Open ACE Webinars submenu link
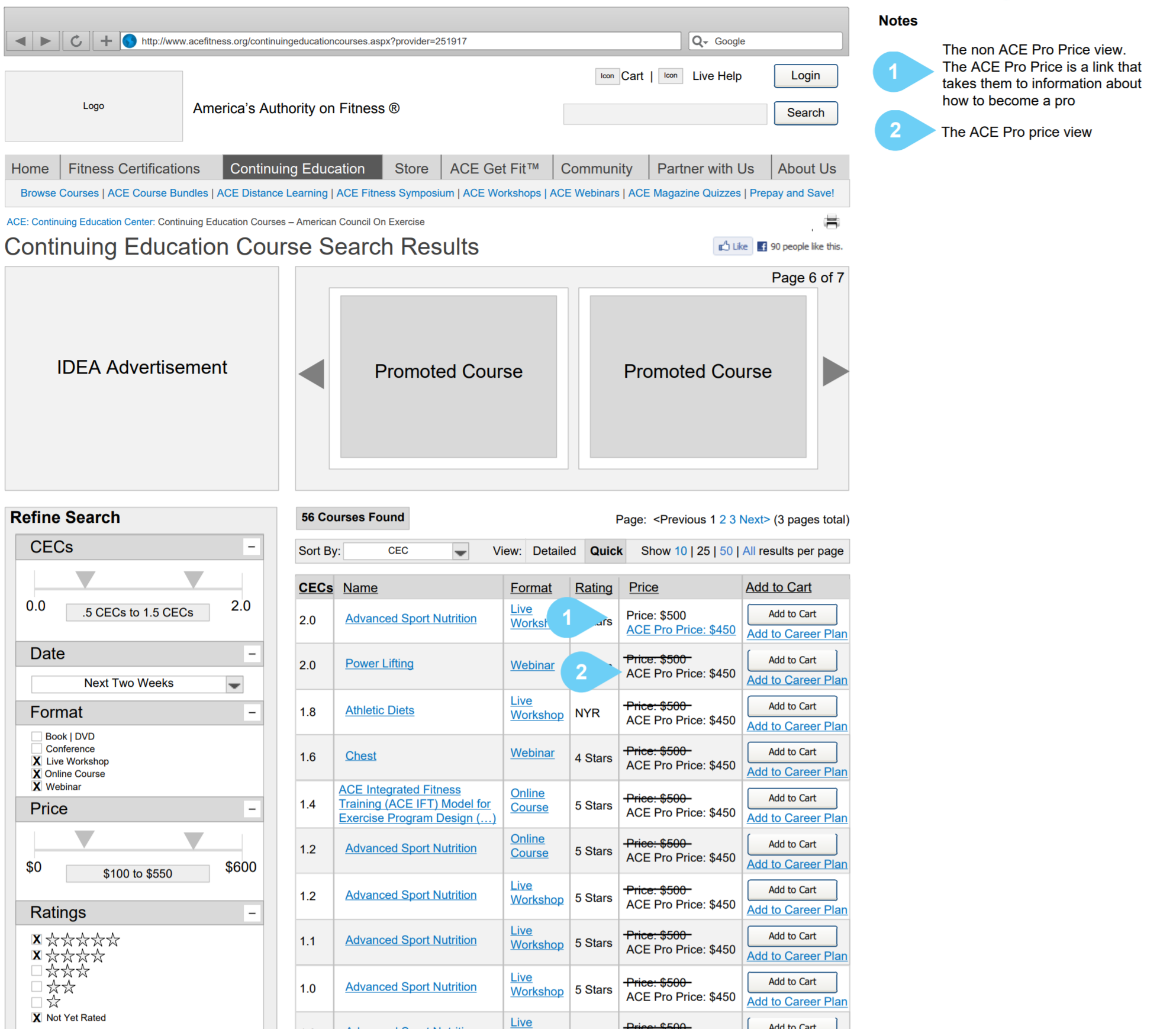Image resolution: width=1176 pixels, height=1029 pixels. pyautogui.click(x=584, y=193)
